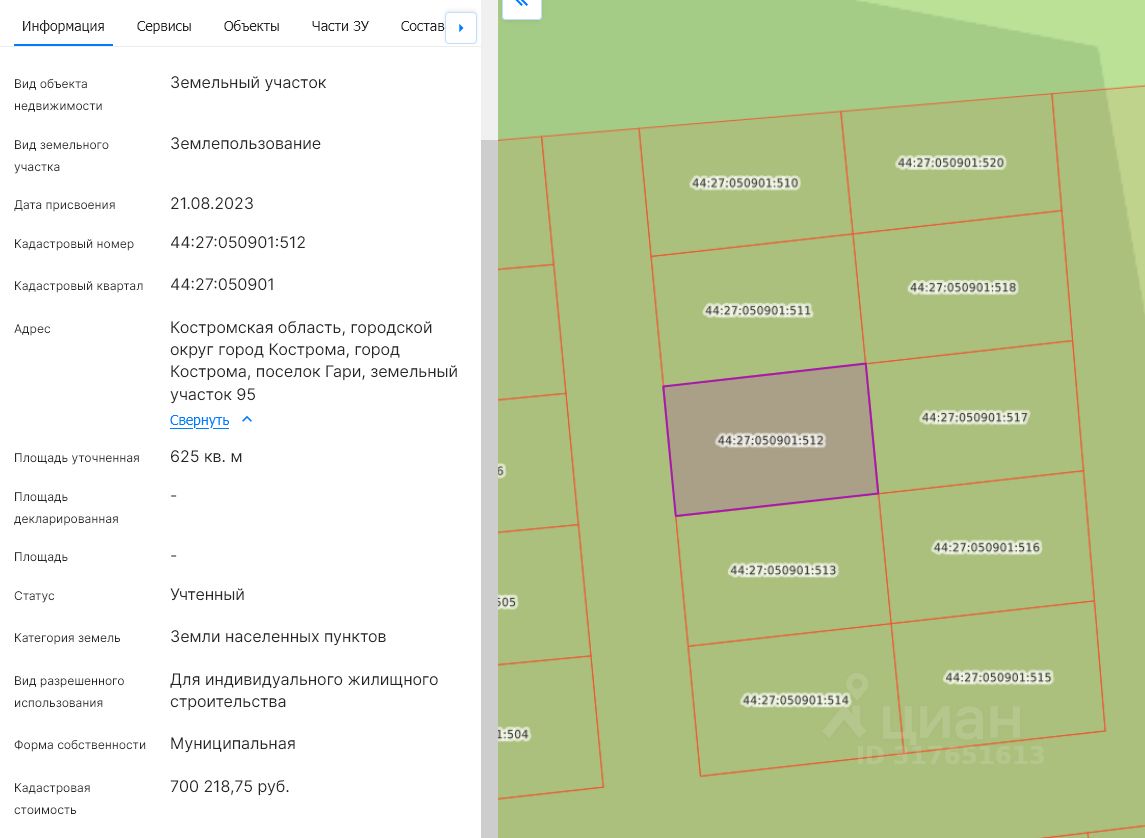Select highlighted parcel 44:27:050901:512 on map
The width and height of the screenshot is (1145, 838).
coord(770,440)
